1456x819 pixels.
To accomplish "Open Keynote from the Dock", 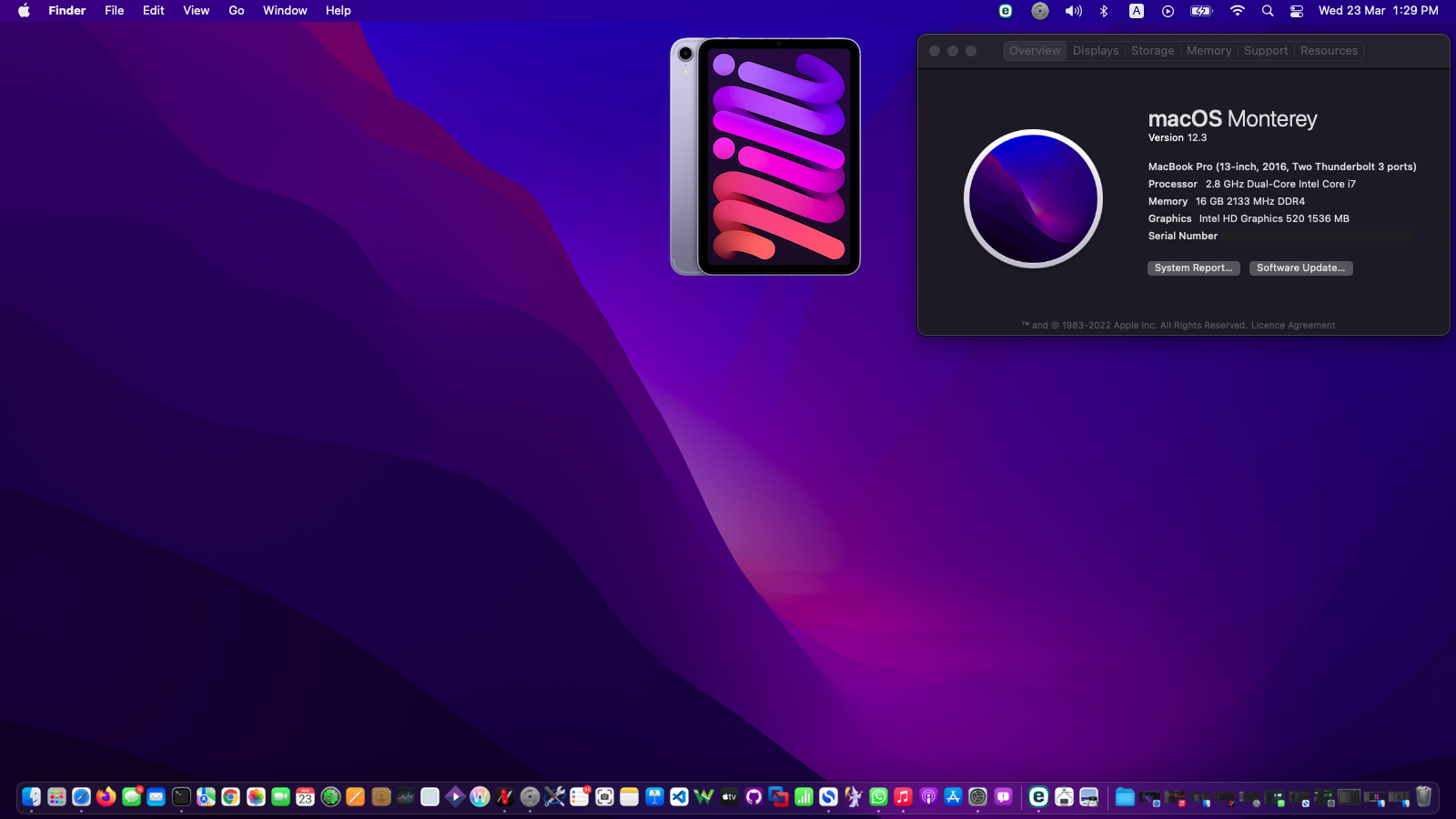I will (654, 797).
